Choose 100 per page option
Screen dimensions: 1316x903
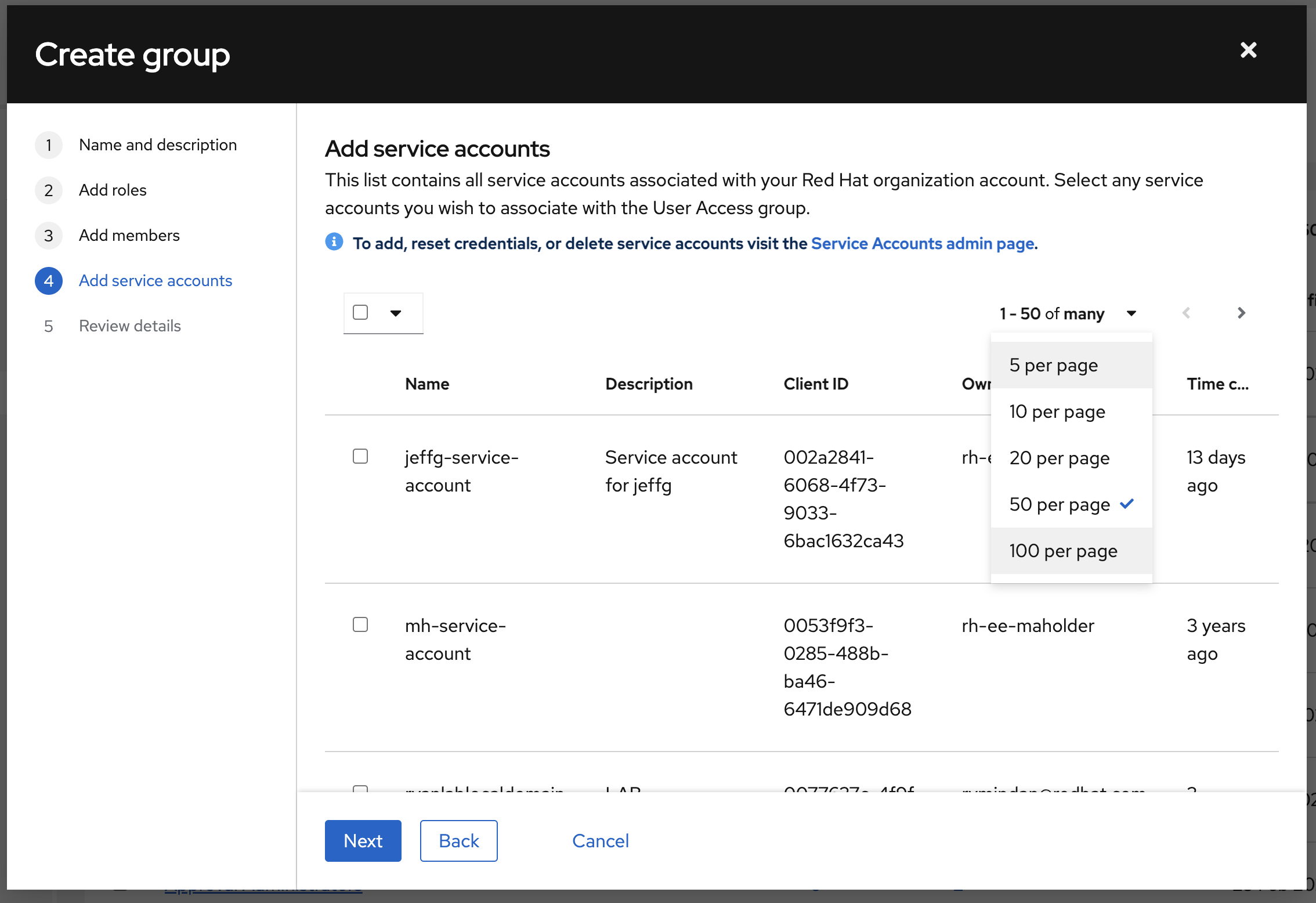[x=1063, y=551]
